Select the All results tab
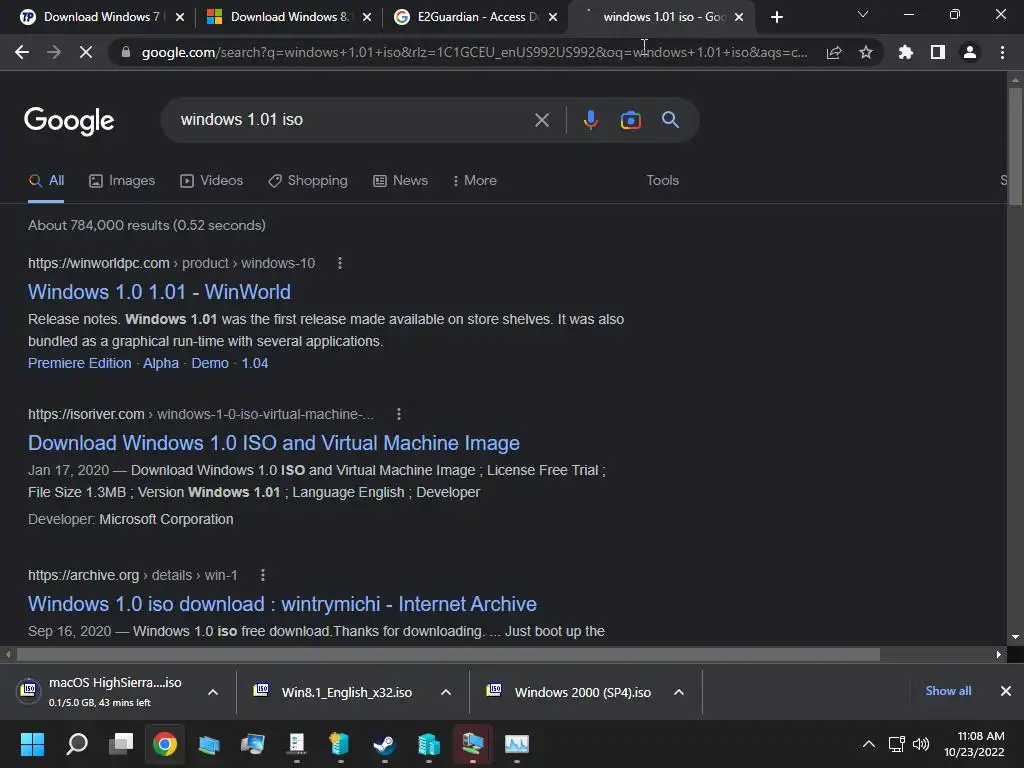This screenshot has height=768, width=1024. [x=46, y=181]
